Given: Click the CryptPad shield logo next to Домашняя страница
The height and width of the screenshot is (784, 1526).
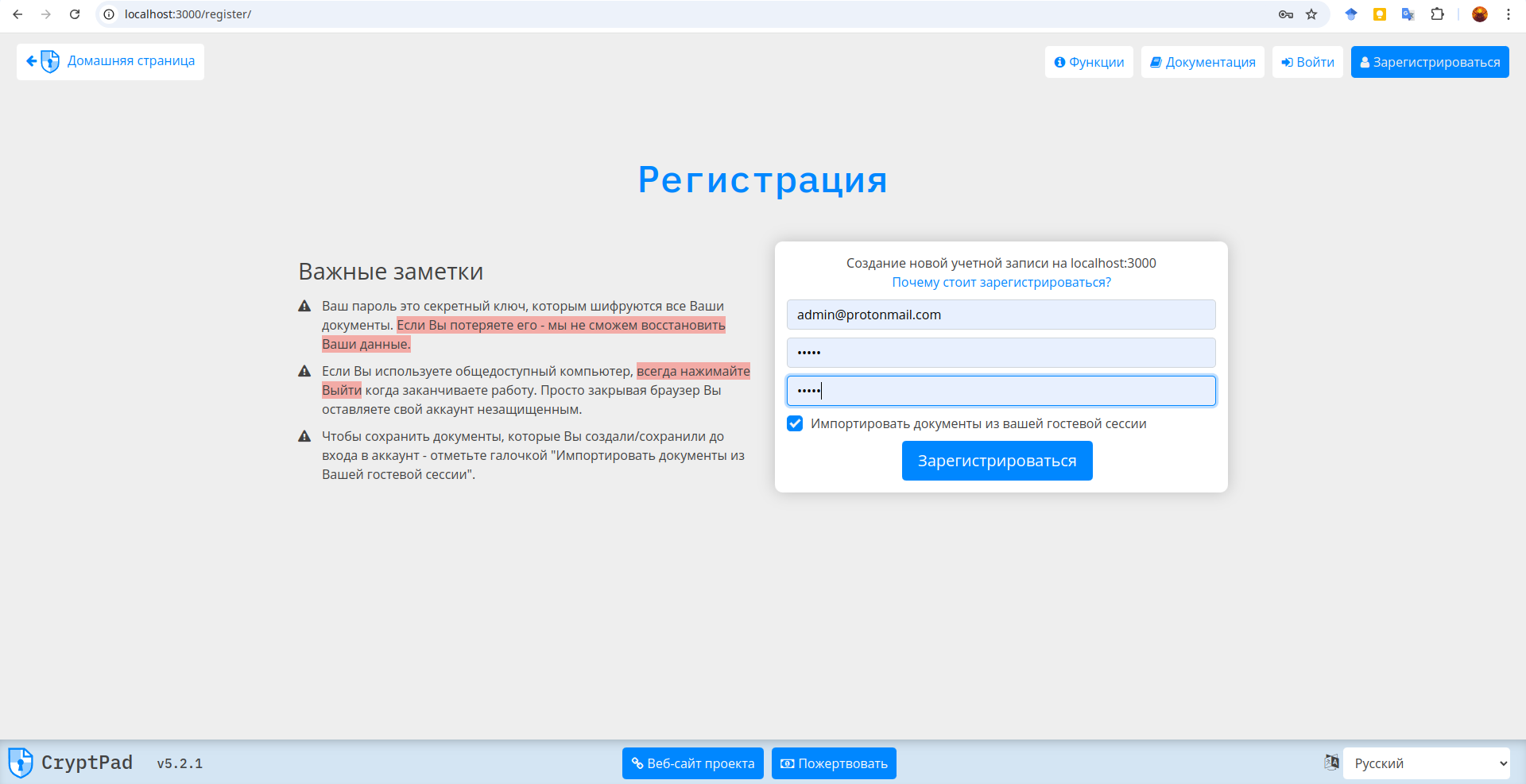Looking at the screenshot, I should 49,61.
